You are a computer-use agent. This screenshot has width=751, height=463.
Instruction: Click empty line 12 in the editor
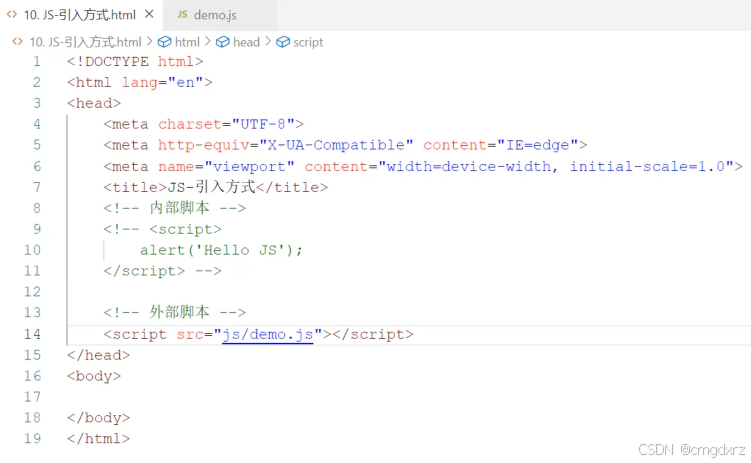pyautogui.click(x=407, y=292)
